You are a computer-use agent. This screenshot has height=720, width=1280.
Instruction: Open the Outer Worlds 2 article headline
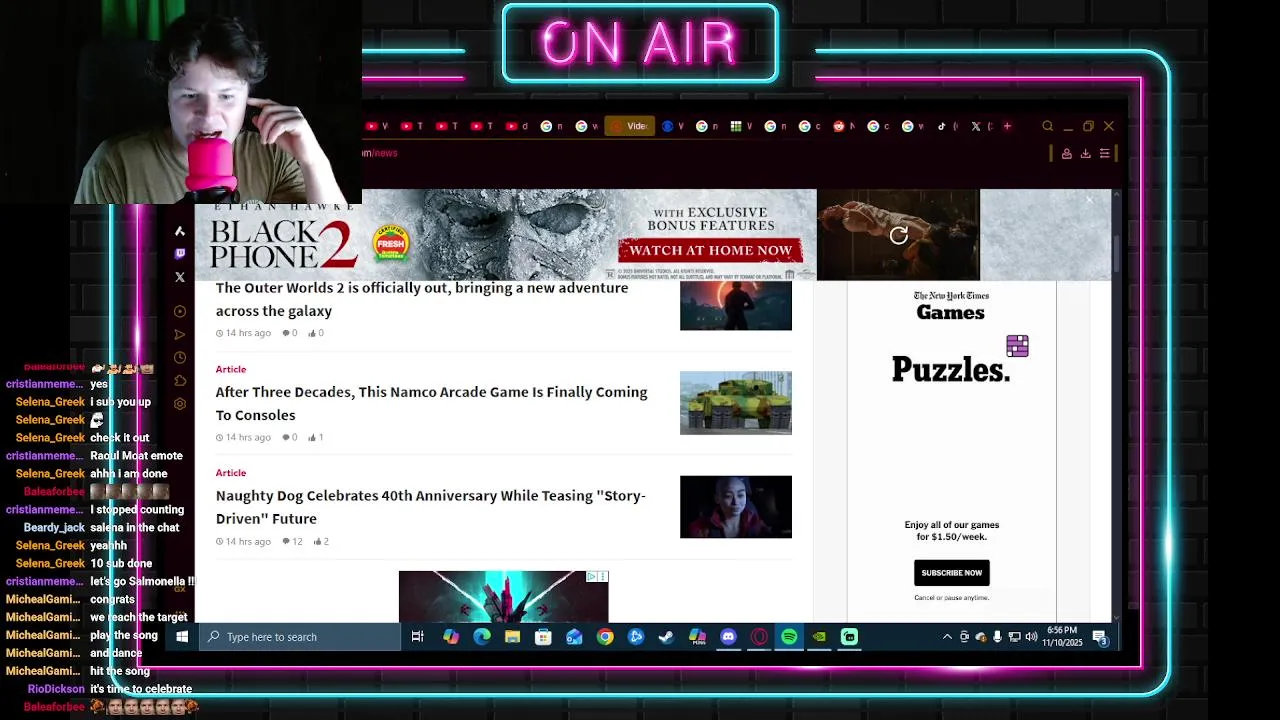pos(422,299)
